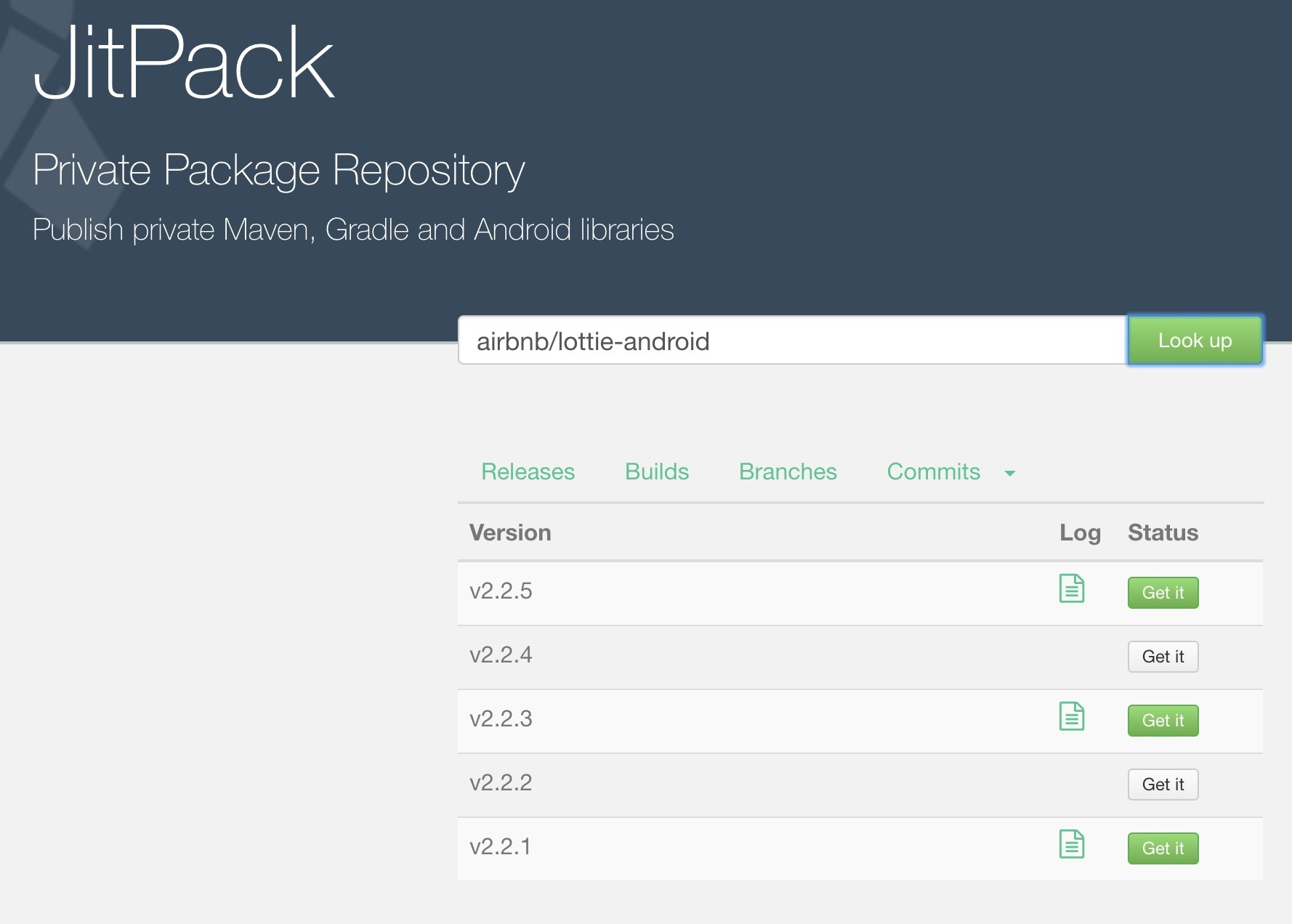This screenshot has width=1292, height=924.
Task: Select the Releases tab
Action: coord(528,471)
